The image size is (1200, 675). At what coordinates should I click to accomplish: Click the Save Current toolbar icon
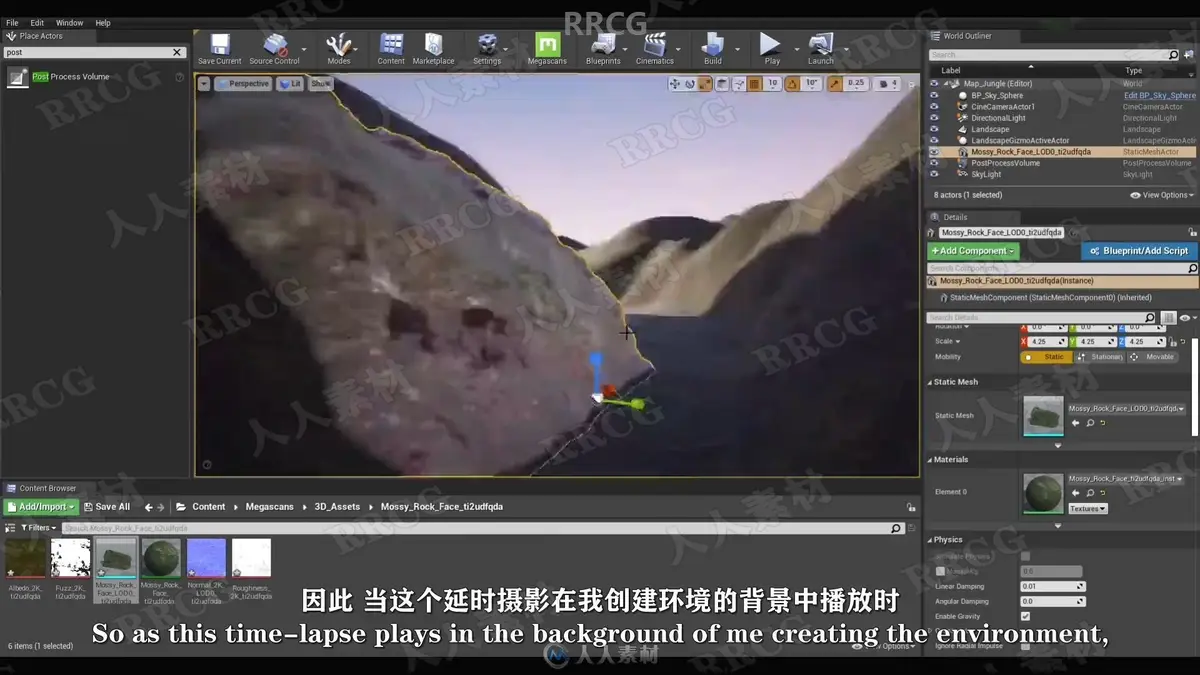(219, 48)
